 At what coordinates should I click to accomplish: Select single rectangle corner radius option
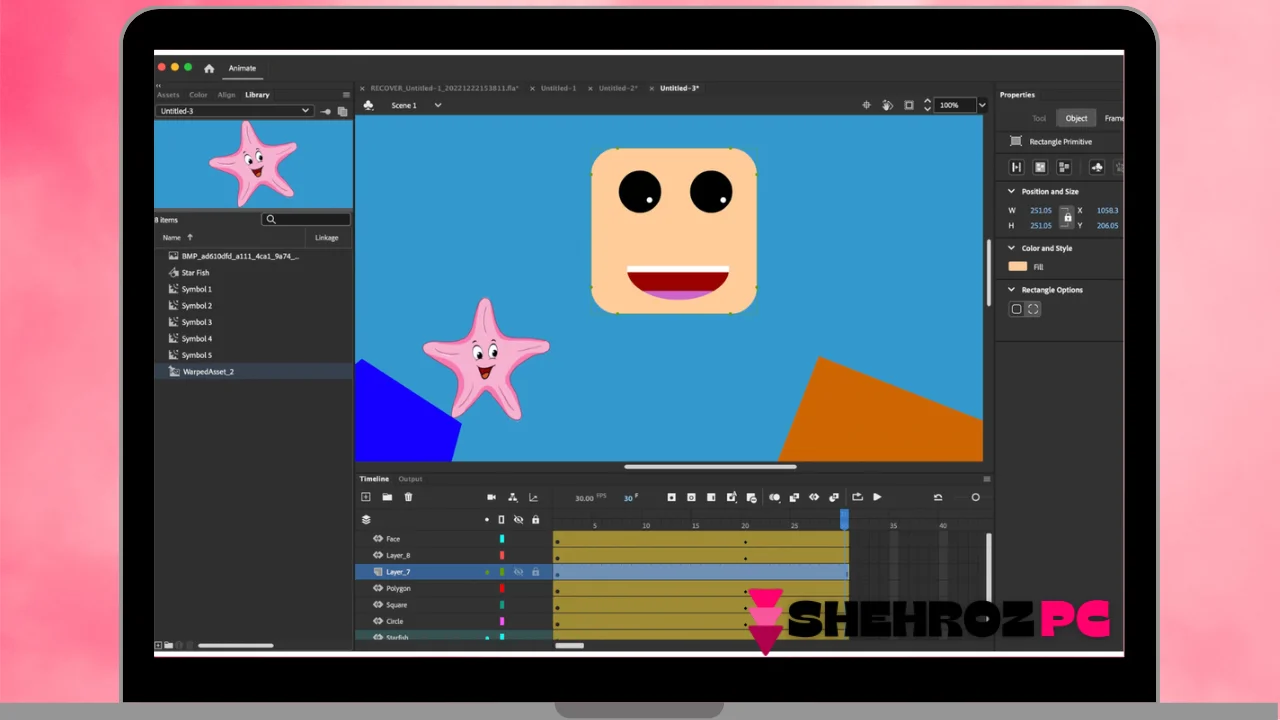point(1016,309)
